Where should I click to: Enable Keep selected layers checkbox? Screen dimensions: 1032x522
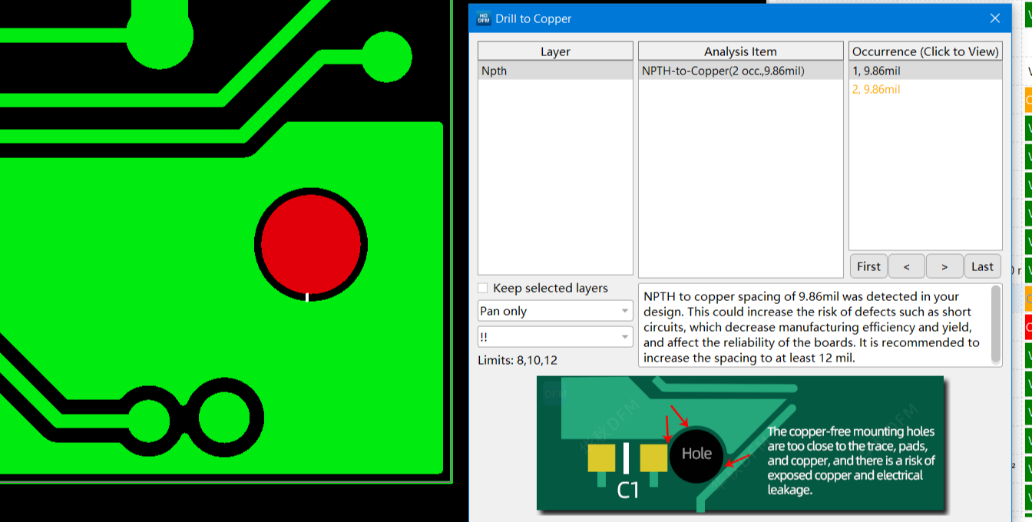point(484,288)
